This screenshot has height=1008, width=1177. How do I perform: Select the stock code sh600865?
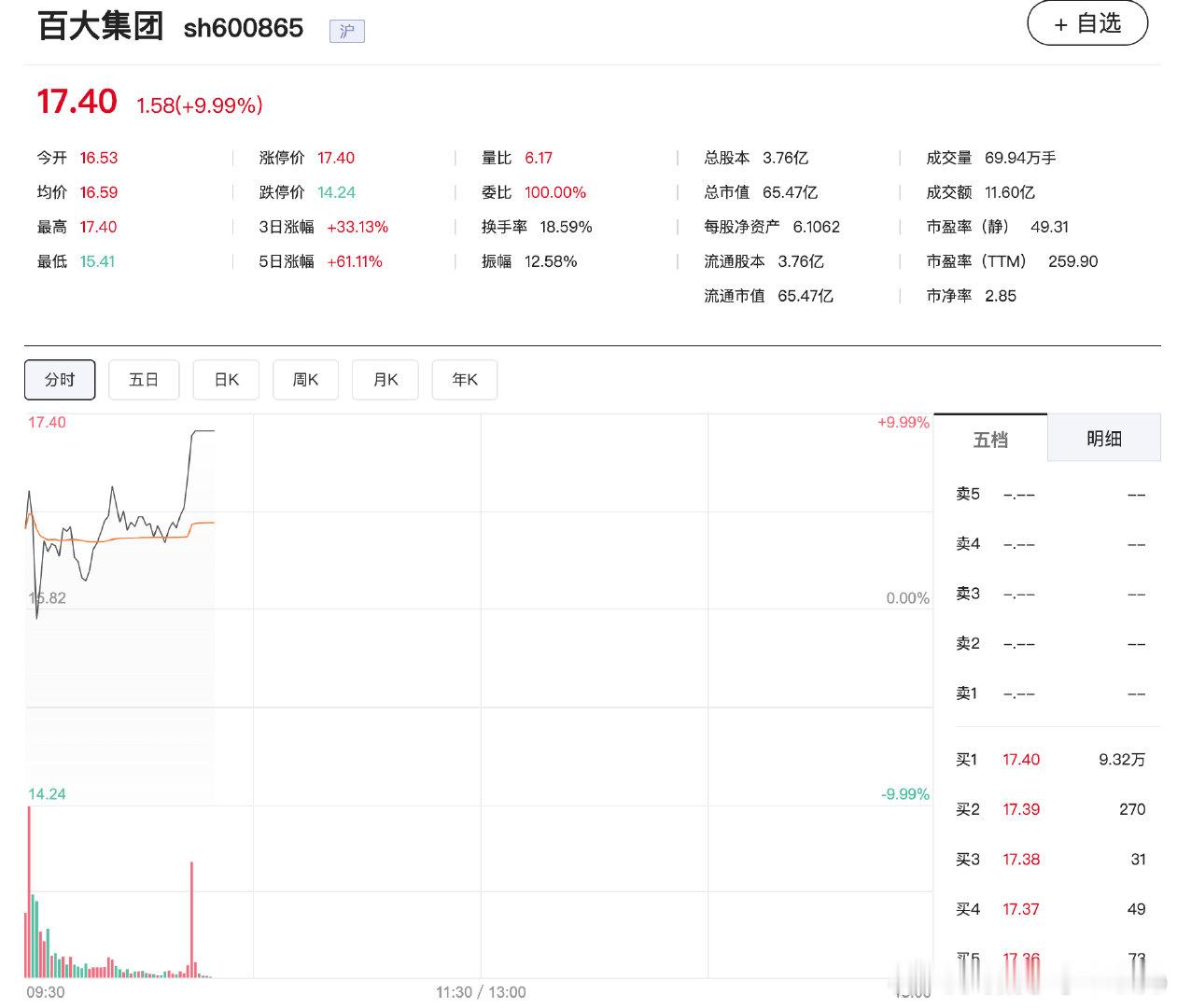(x=241, y=29)
